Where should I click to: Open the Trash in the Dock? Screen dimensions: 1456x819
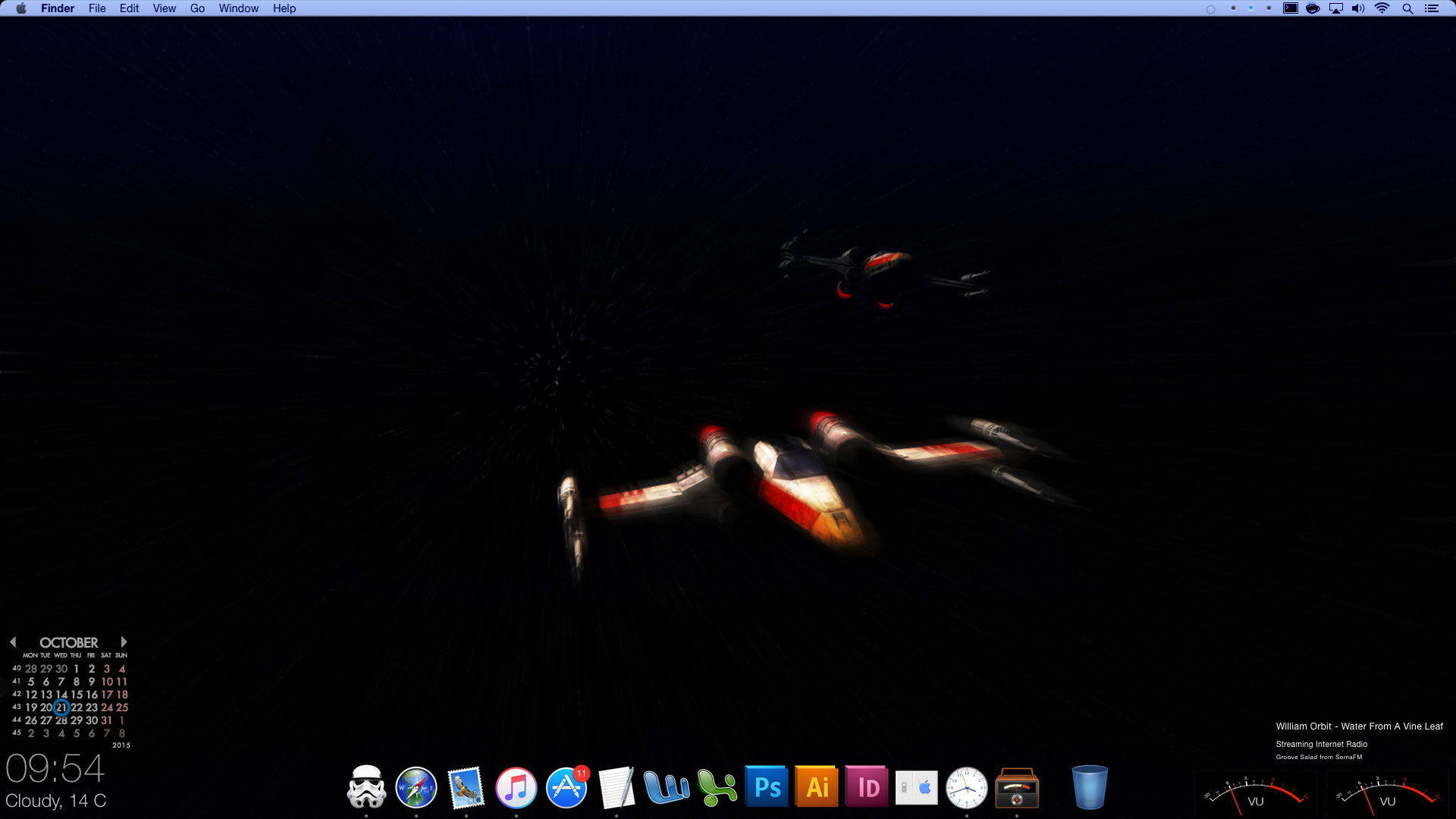(x=1090, y=788)
